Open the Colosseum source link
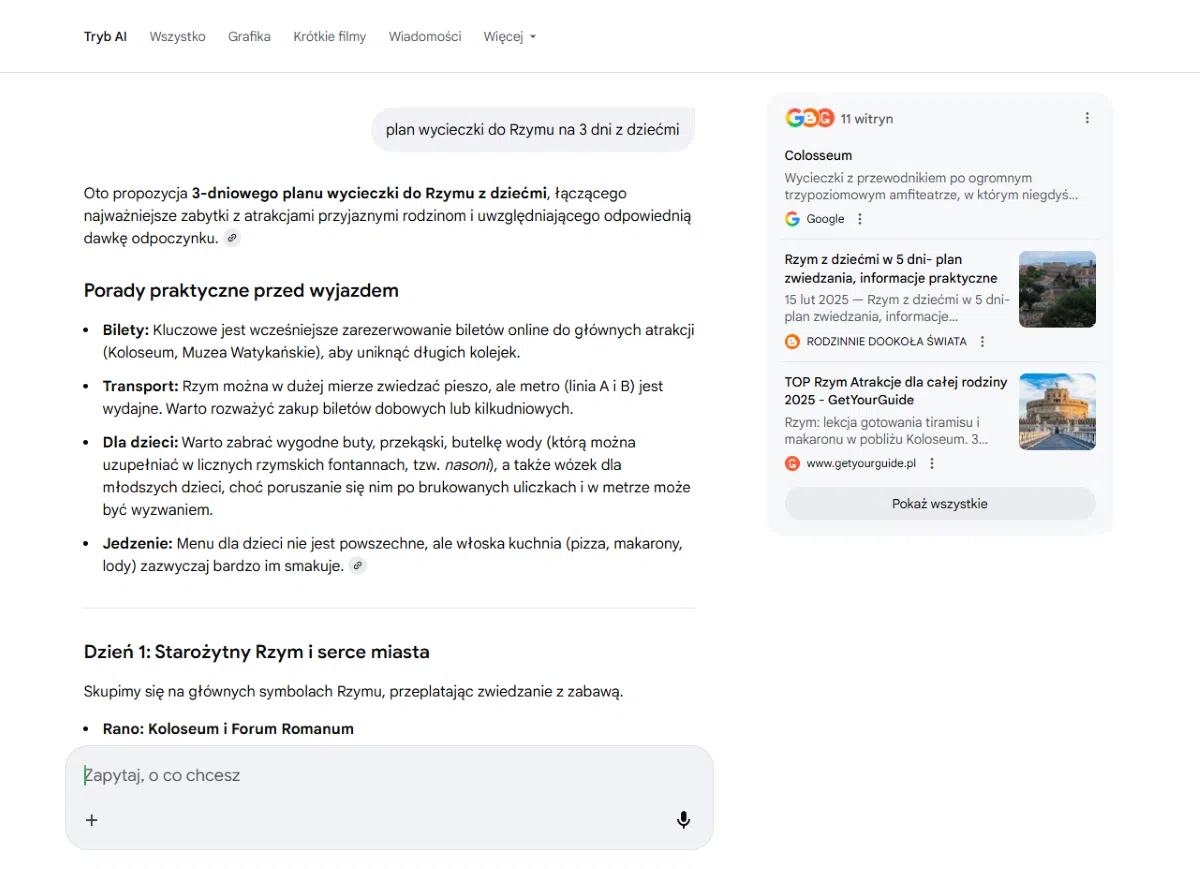This screenshot has height=869, width=1200. (x=820, y=155)
